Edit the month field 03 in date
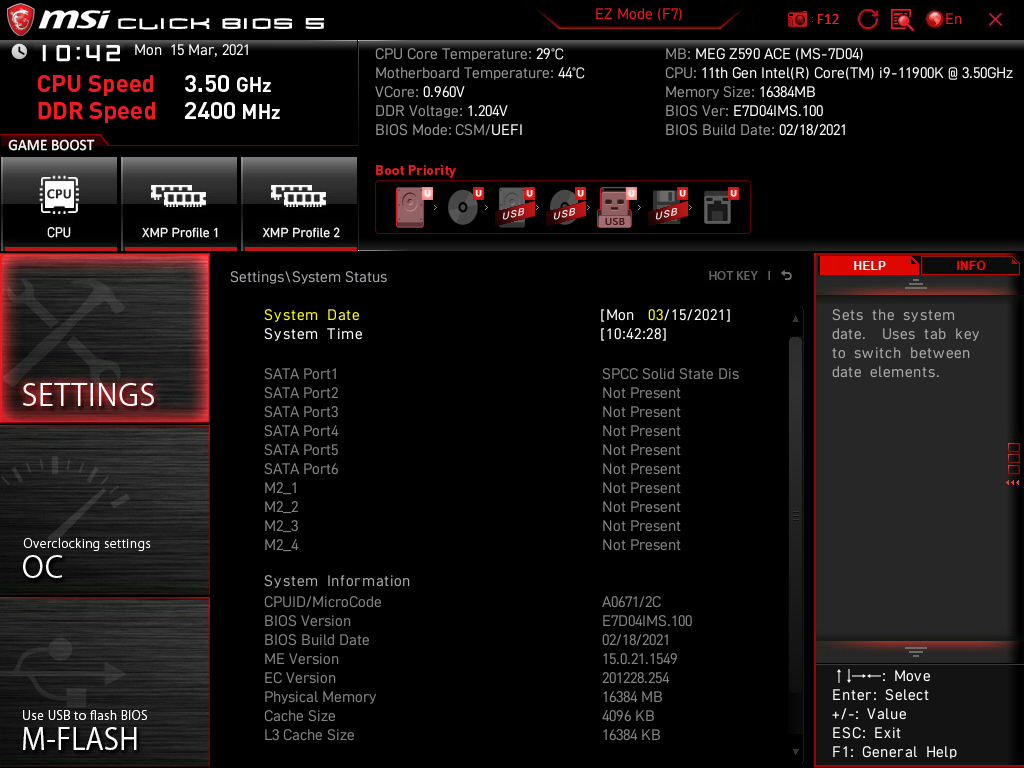This screenshot has width=1024, height=768. 655,315
